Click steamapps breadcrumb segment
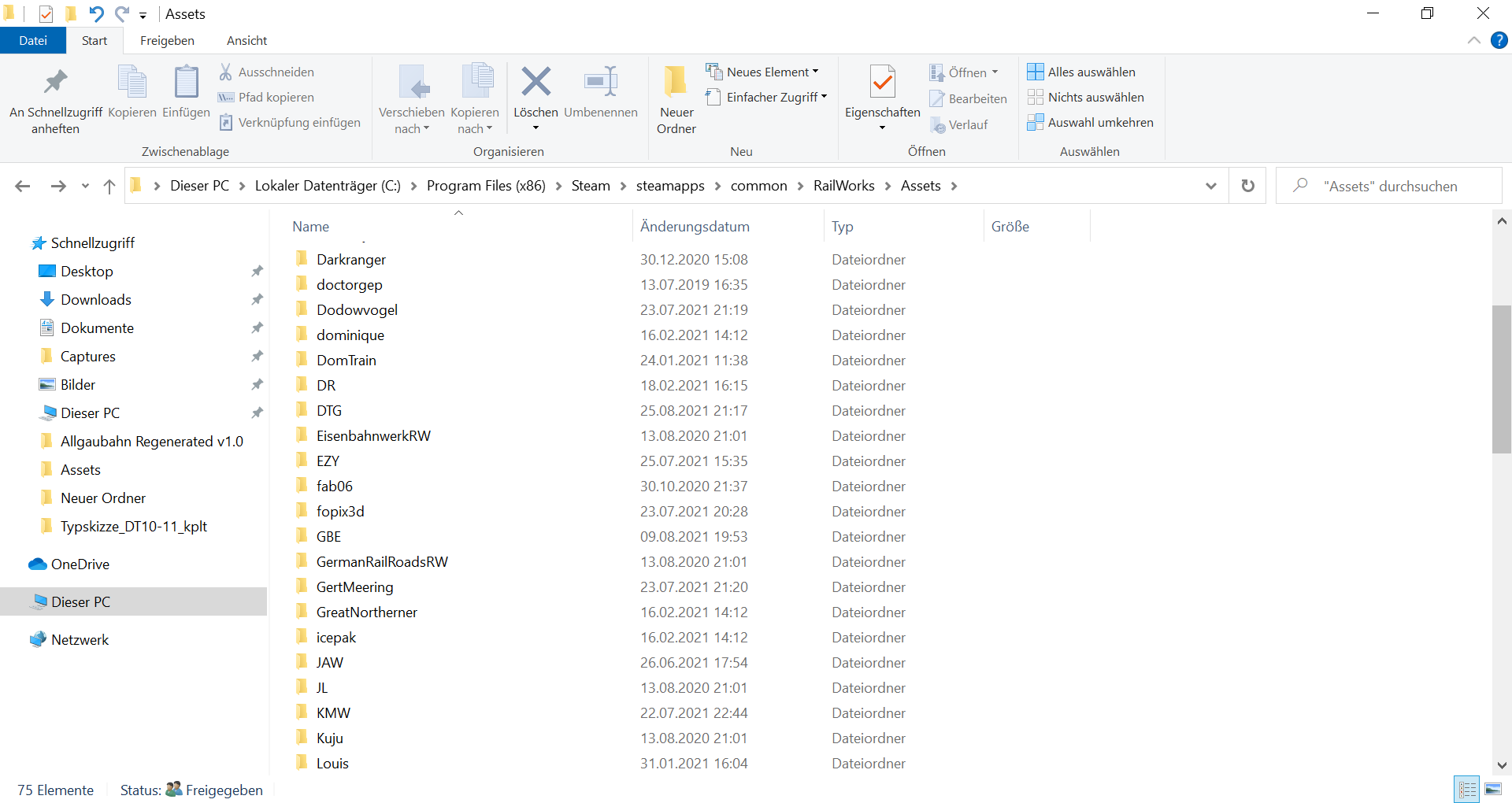This screenshot has width=1512, height=803. point(670,186)
